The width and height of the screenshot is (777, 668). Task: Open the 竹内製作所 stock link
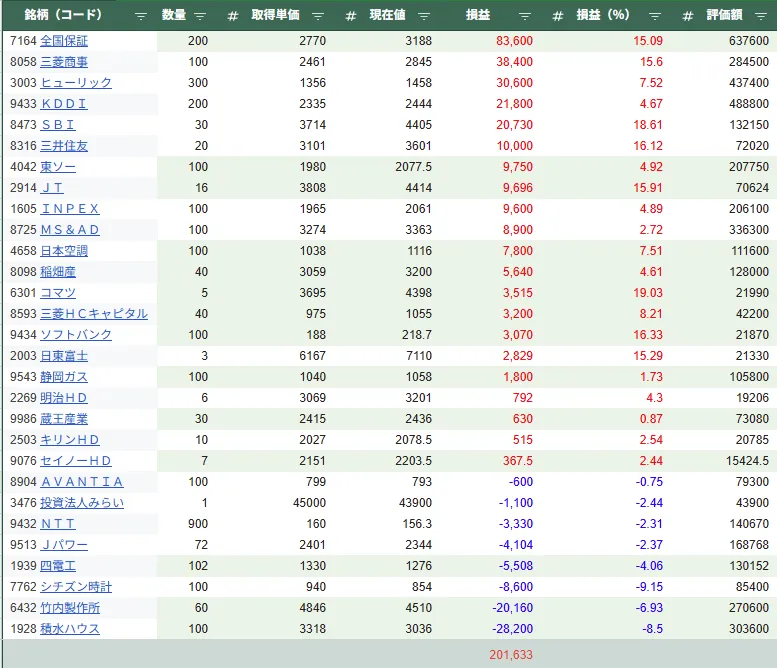pyautogui.click(x=70, y=608)
